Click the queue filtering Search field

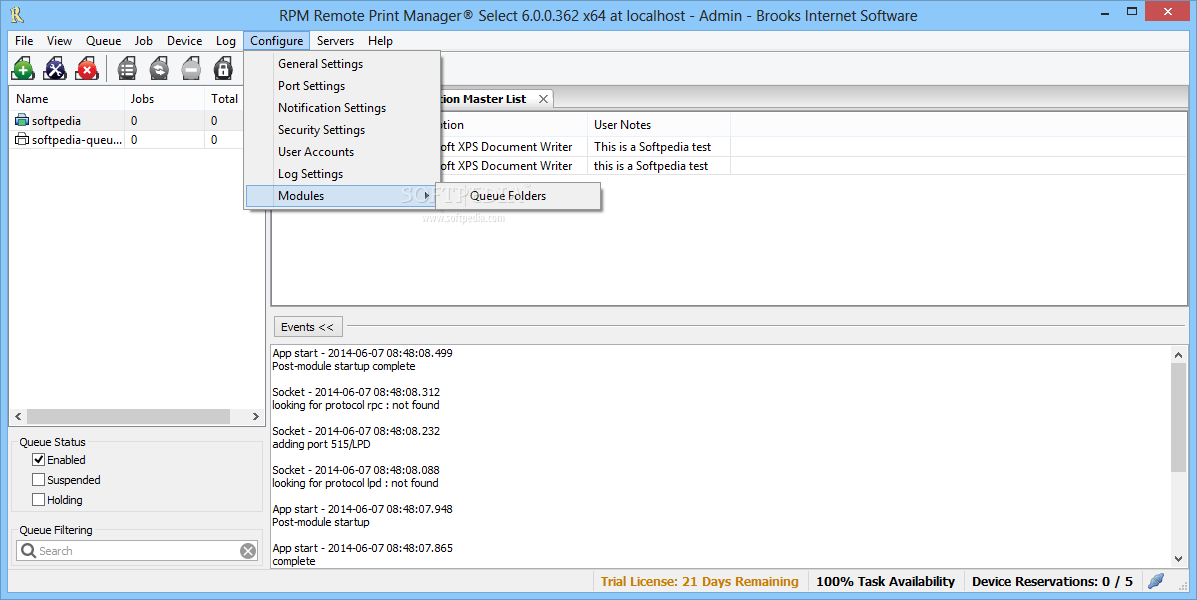pyautogui.click(x=137, y=550)
